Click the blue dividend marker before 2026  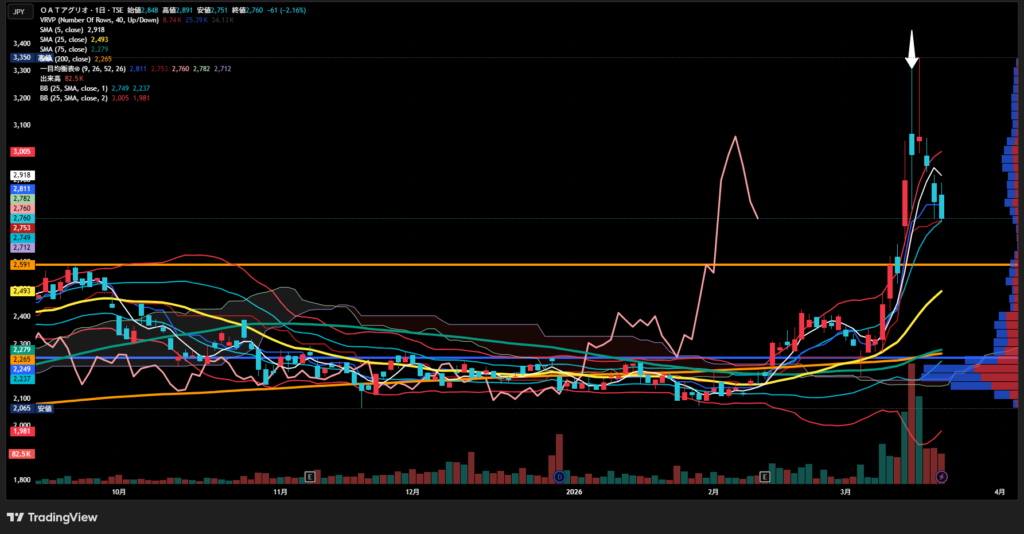pos(559,477)
